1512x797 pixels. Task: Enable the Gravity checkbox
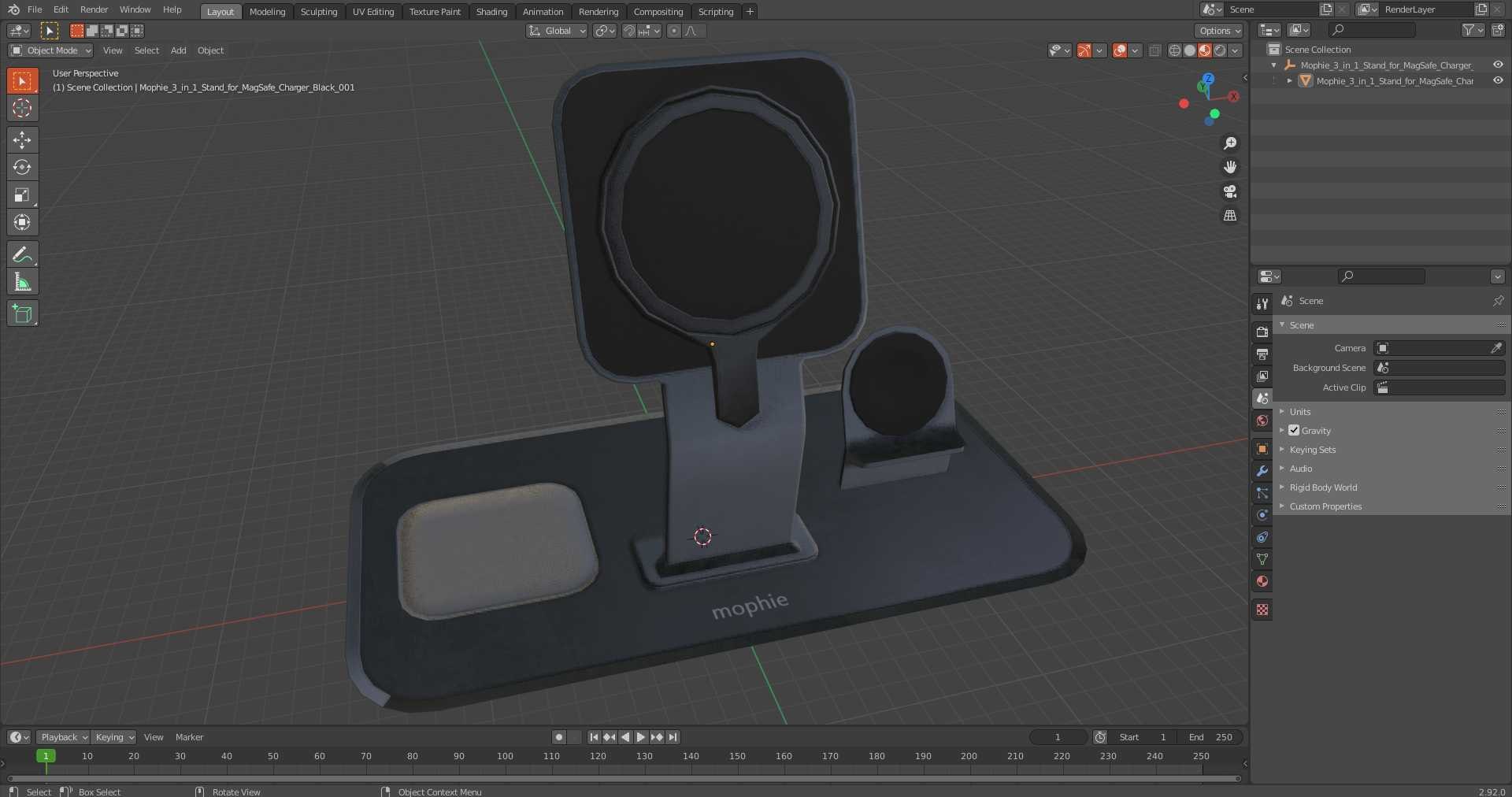[1294, 431]
